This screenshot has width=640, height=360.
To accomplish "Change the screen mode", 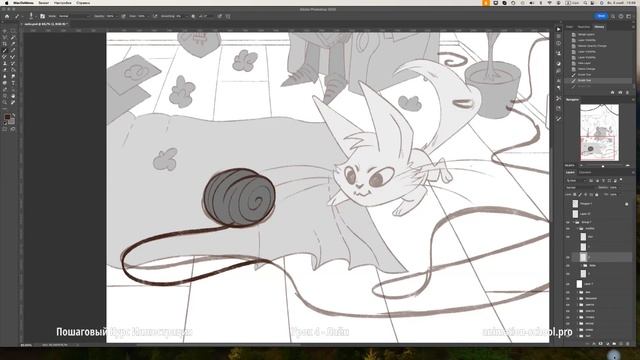I will tap(13, 128).
